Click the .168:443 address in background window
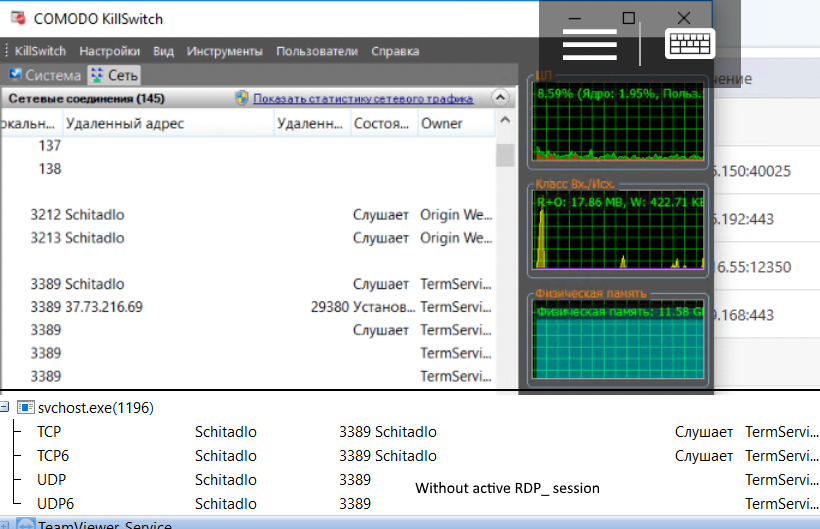The width and height of the screenshot is (820, 529). [x=744, y=315]
